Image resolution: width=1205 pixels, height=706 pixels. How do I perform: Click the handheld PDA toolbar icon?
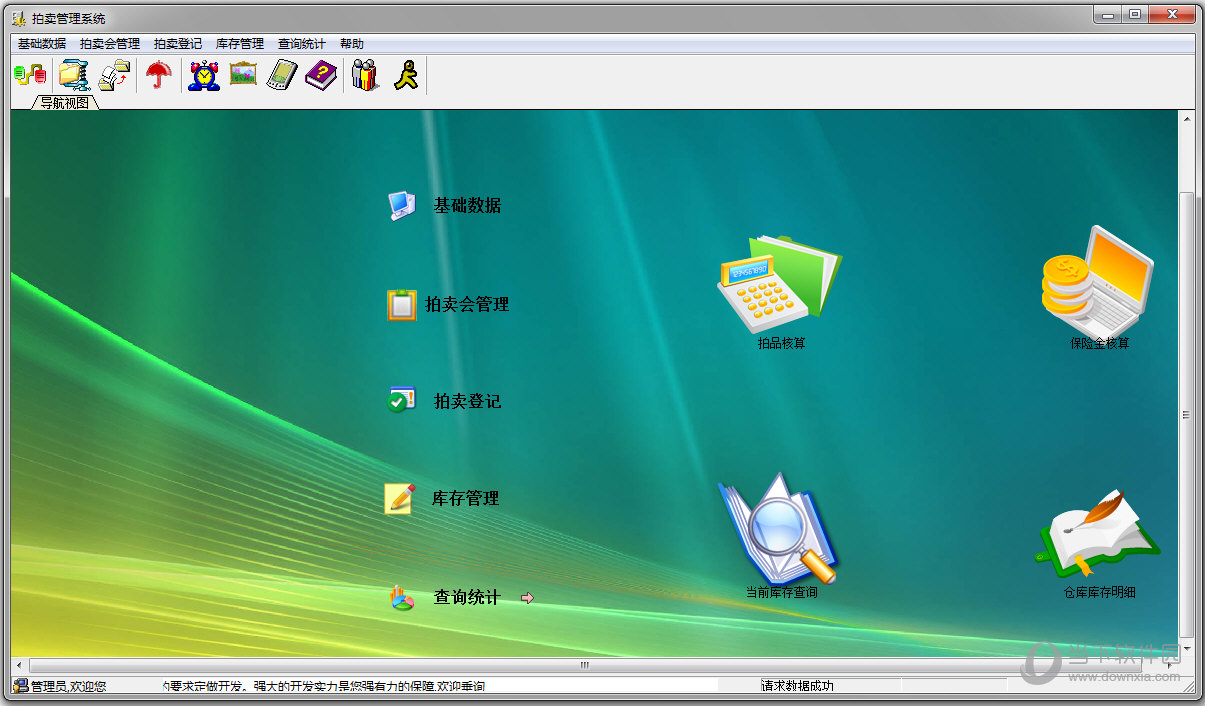[283, 75]
